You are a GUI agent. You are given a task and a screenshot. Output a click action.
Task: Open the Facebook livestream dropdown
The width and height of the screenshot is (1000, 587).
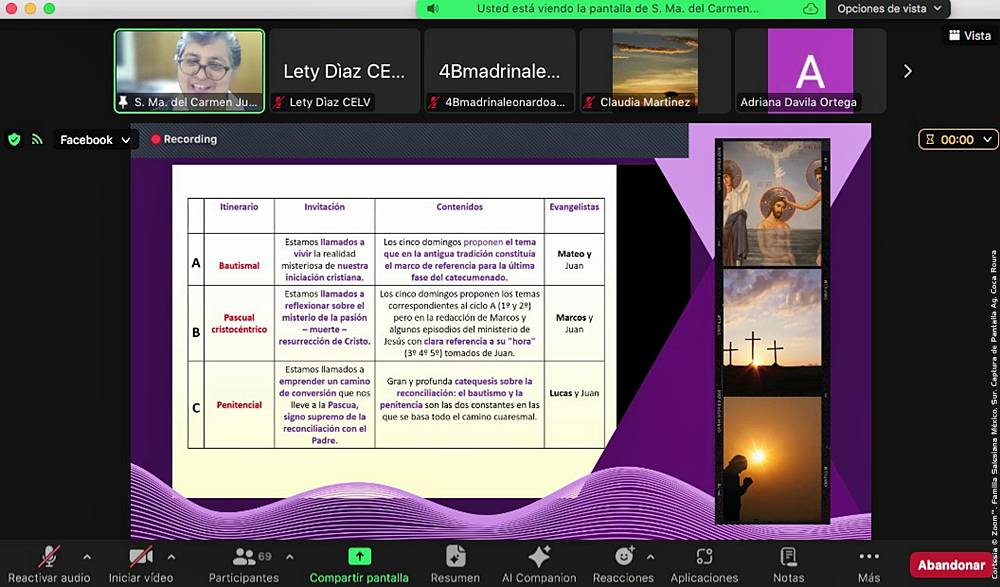[x=94, y=140]
